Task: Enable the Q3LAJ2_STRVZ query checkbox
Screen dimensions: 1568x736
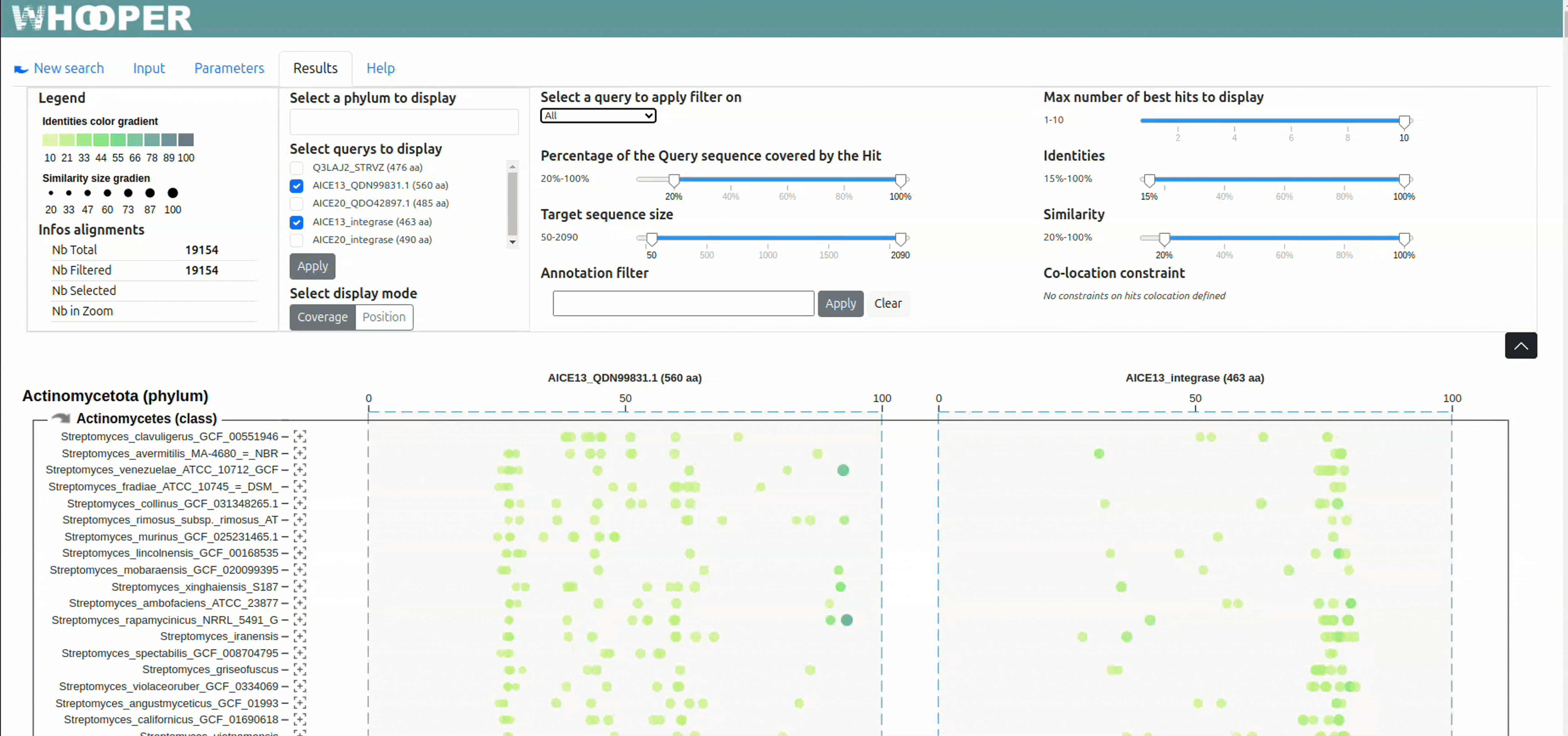Action: pos(296,168)
